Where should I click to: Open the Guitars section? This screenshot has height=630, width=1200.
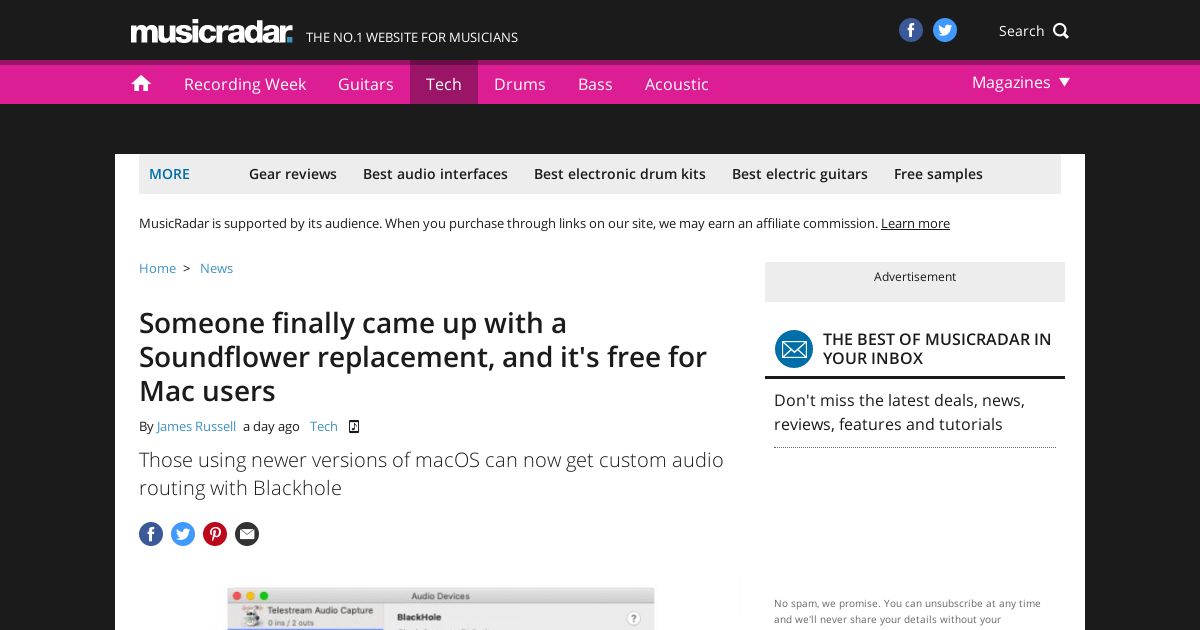coord(366,84)
